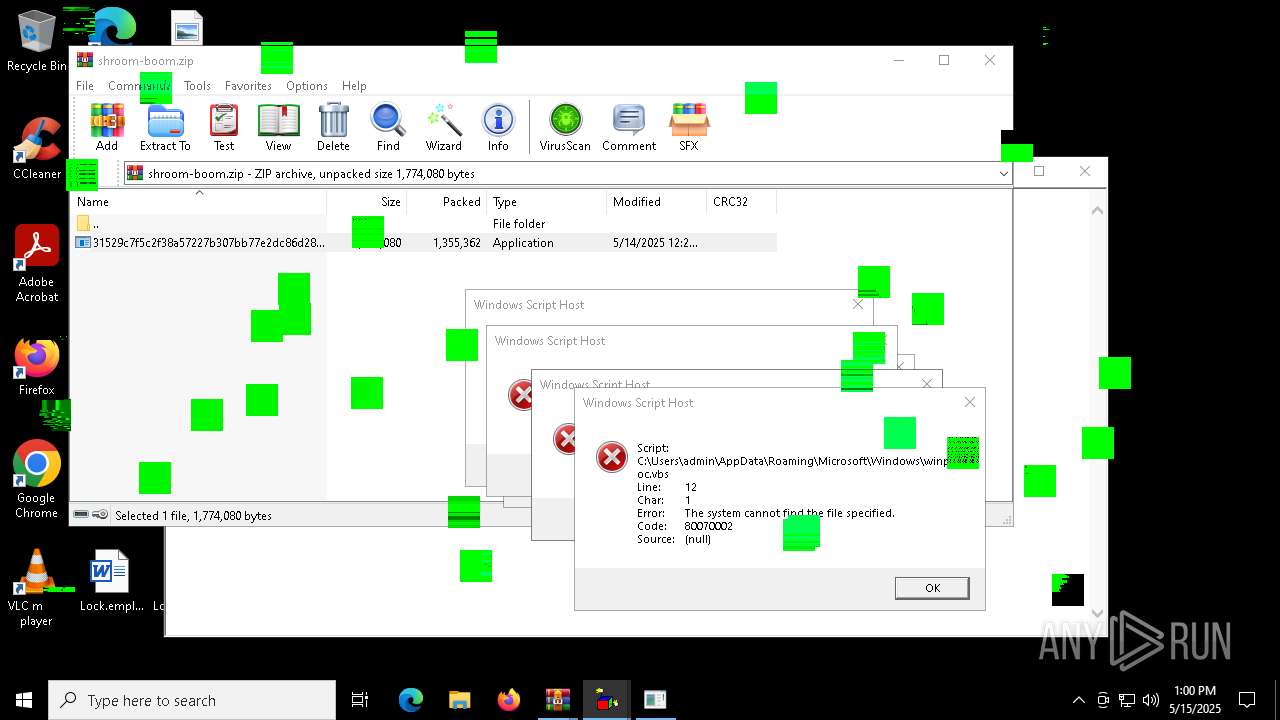
Task: Open CCleaner desktop shortcut
Action: [37, 150]
